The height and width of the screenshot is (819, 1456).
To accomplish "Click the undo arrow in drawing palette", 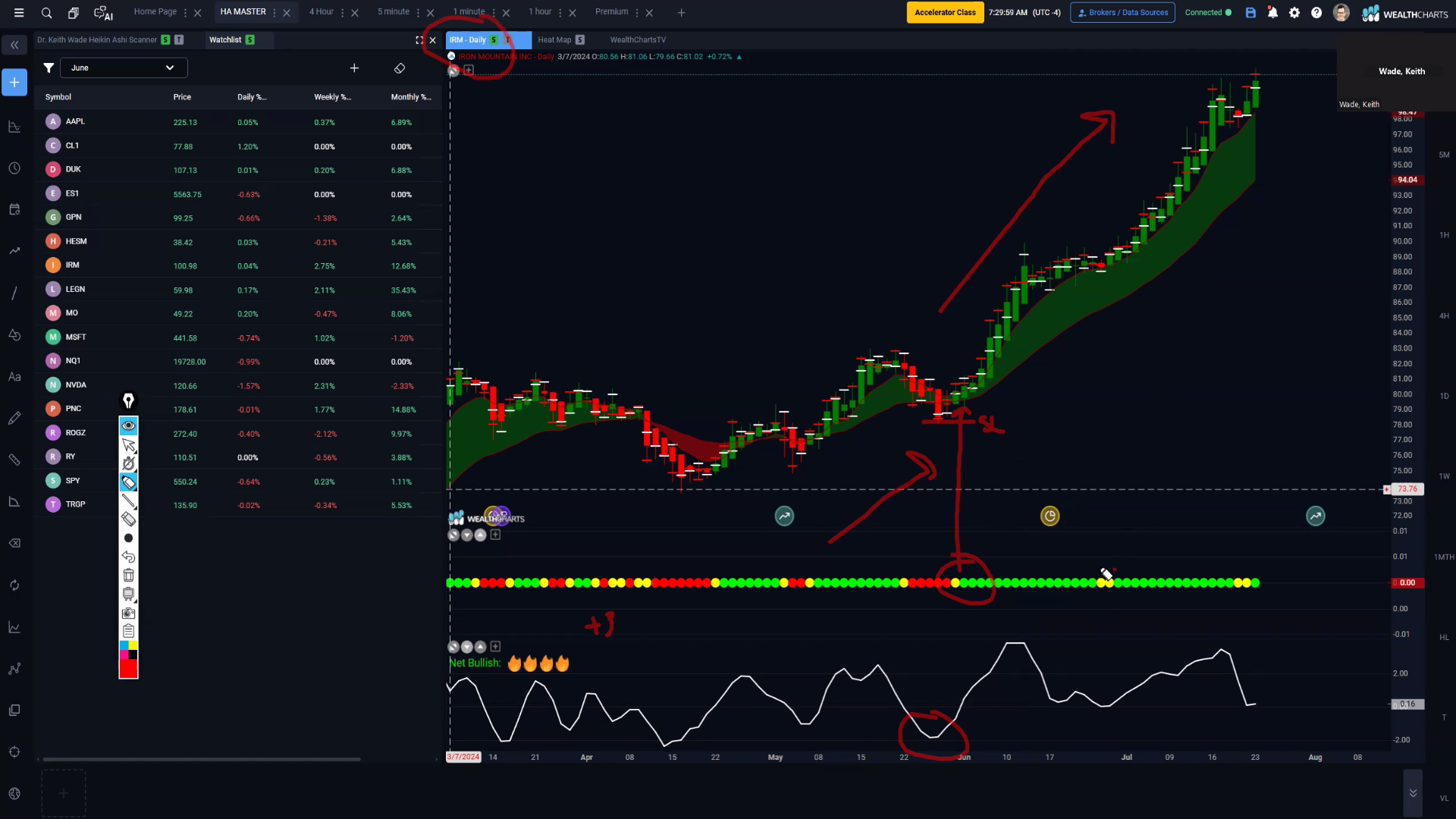I will pos(128,557).
